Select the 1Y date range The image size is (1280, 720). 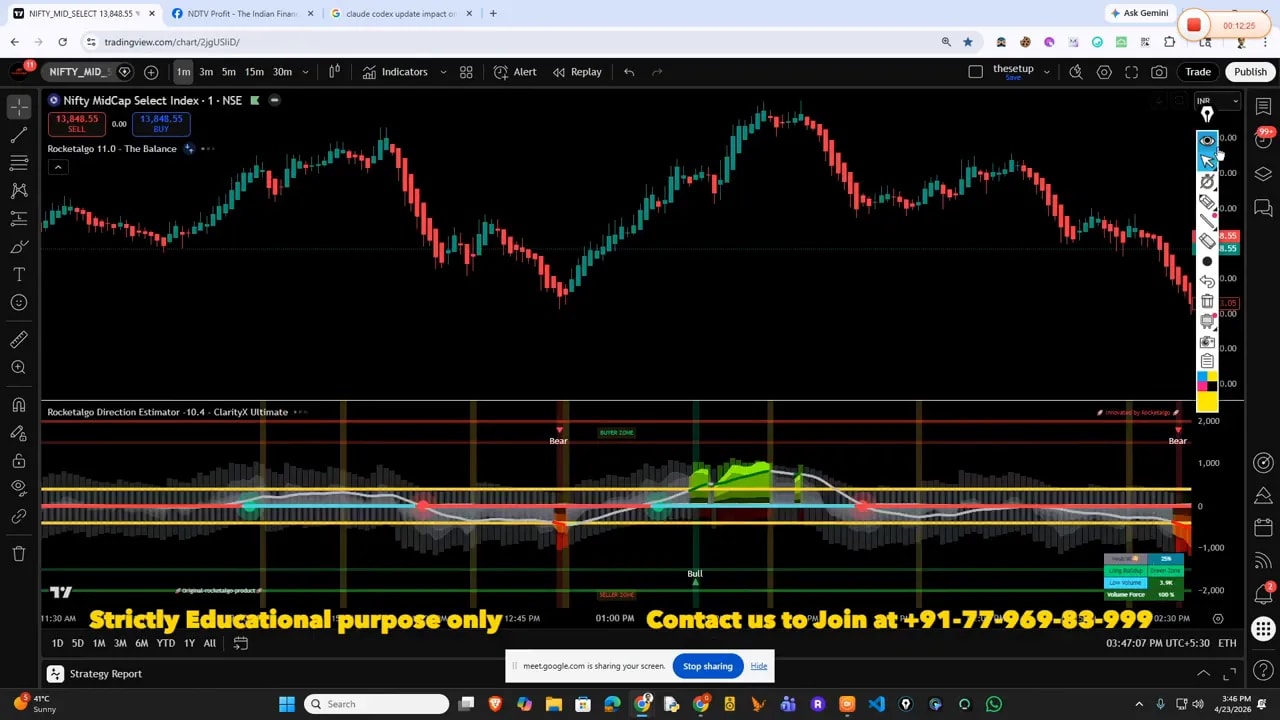click(189, 643)
